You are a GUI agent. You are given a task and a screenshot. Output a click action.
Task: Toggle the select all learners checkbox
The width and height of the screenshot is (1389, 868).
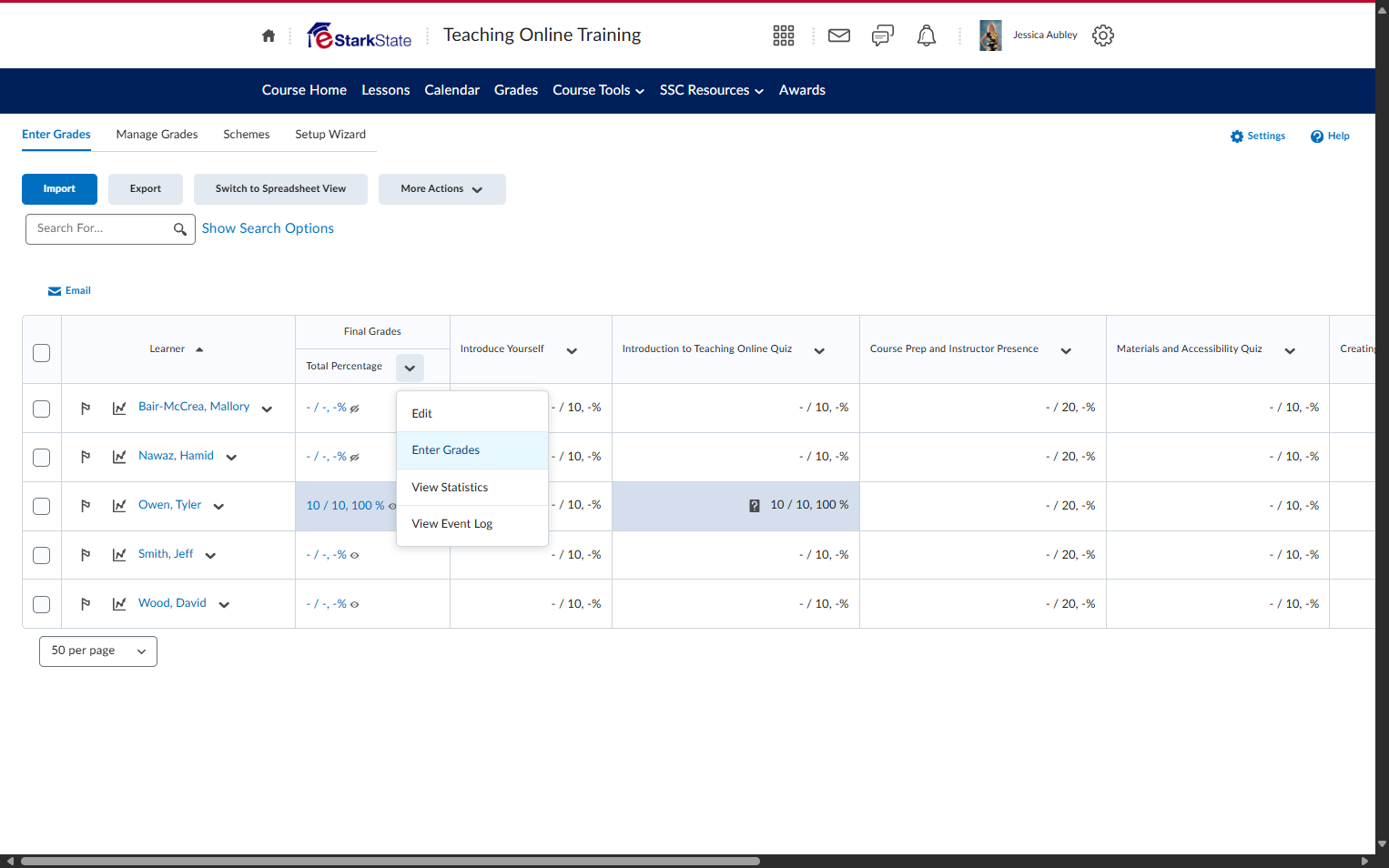(x=42, y=353)
